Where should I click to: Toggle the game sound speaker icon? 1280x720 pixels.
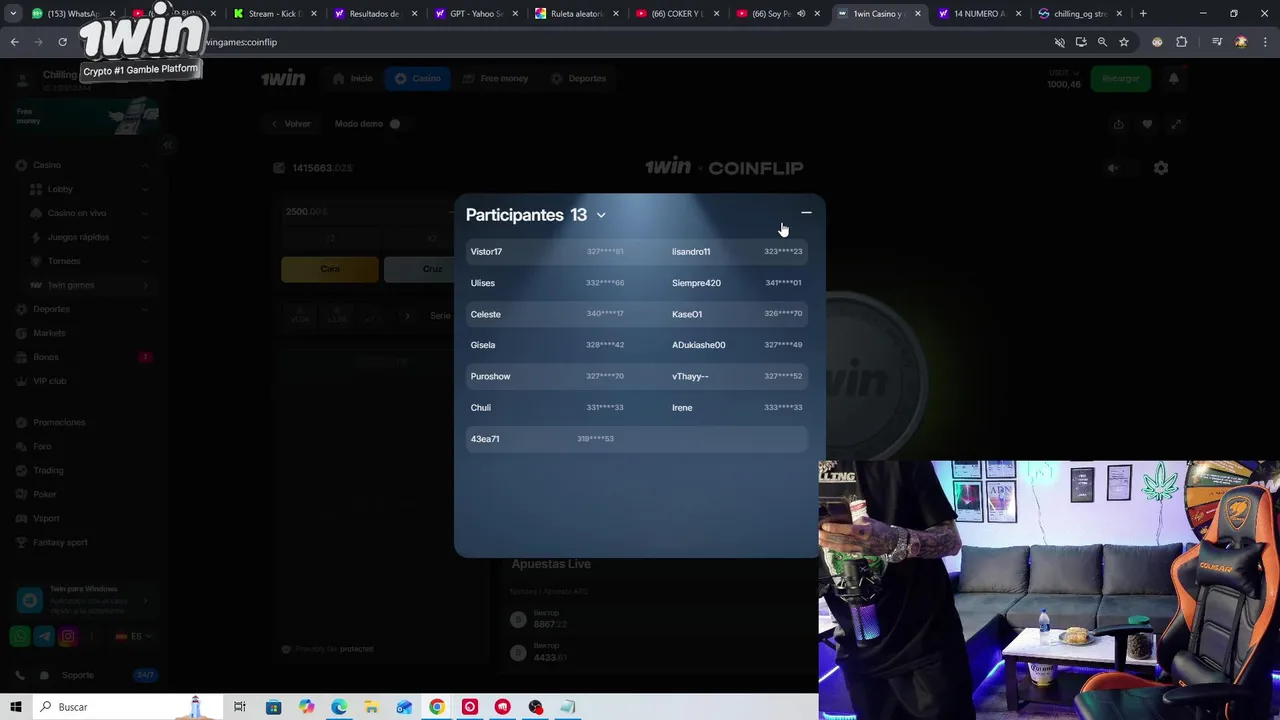[x=1113, y=168]
